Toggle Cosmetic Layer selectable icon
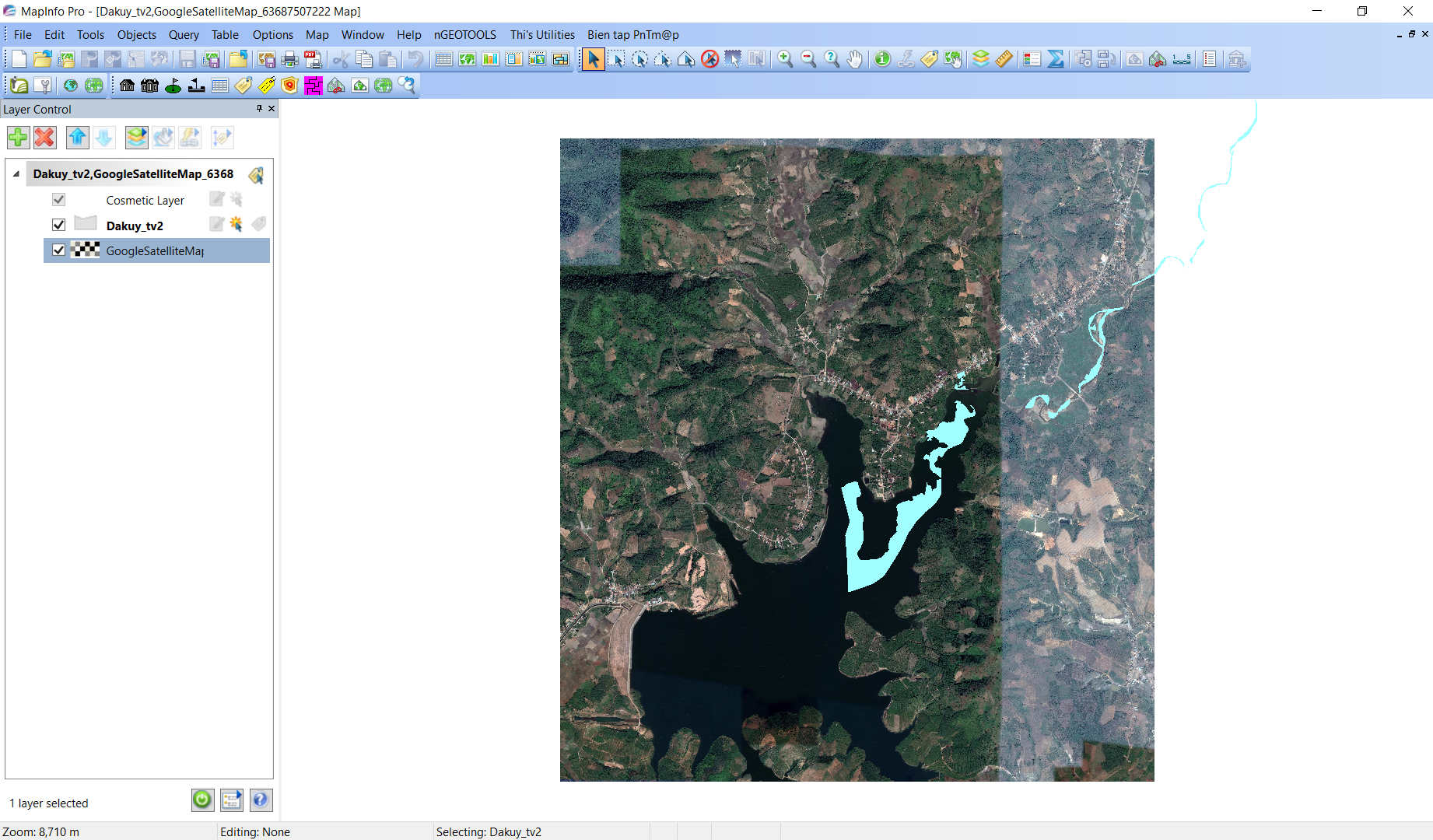1433x840 pixels. click(236, 200)
